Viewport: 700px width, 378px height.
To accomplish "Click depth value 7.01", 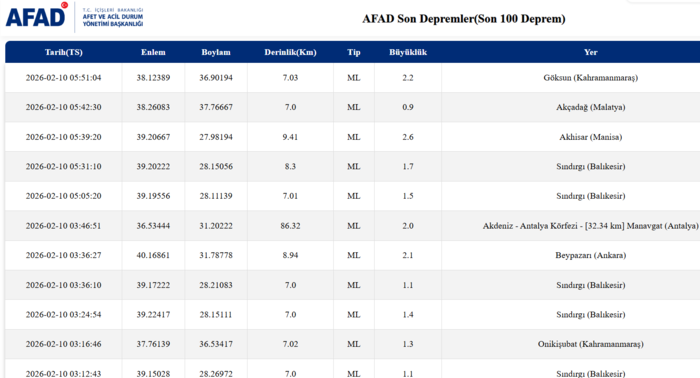I will coord(290,196).
